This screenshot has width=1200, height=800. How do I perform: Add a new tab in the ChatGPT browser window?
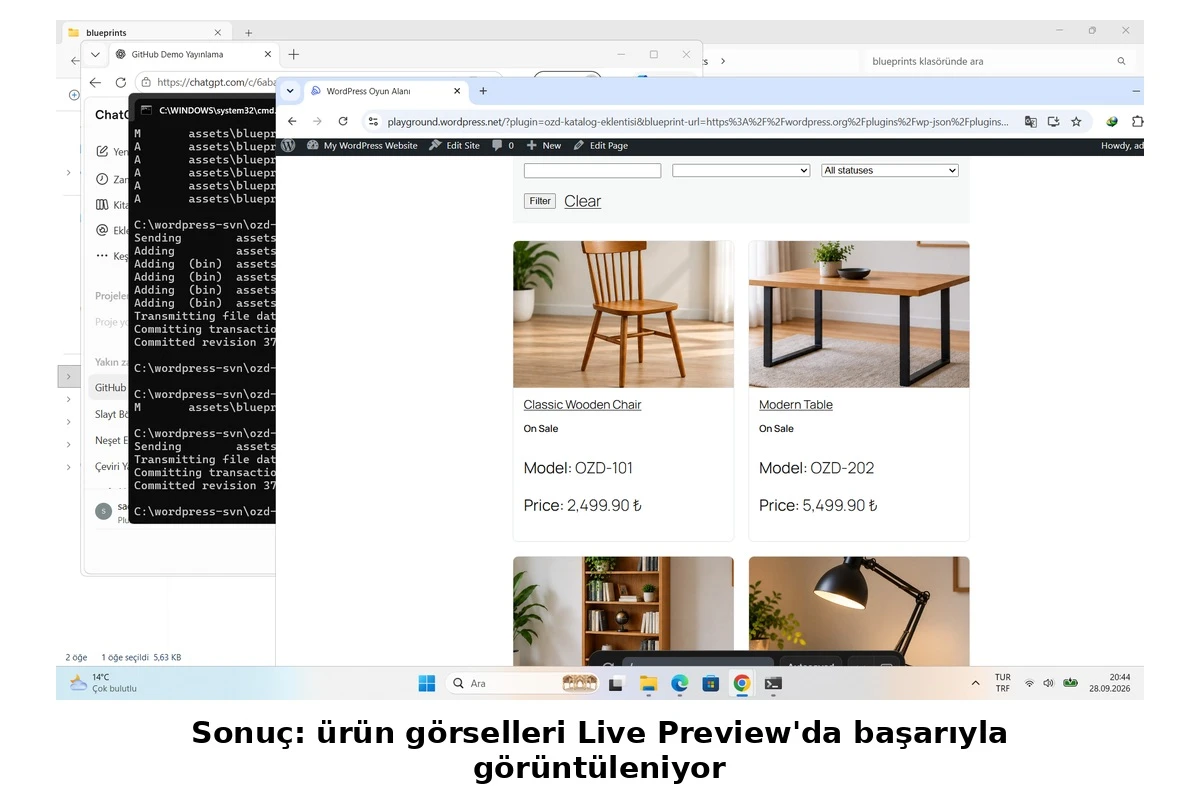293,55
